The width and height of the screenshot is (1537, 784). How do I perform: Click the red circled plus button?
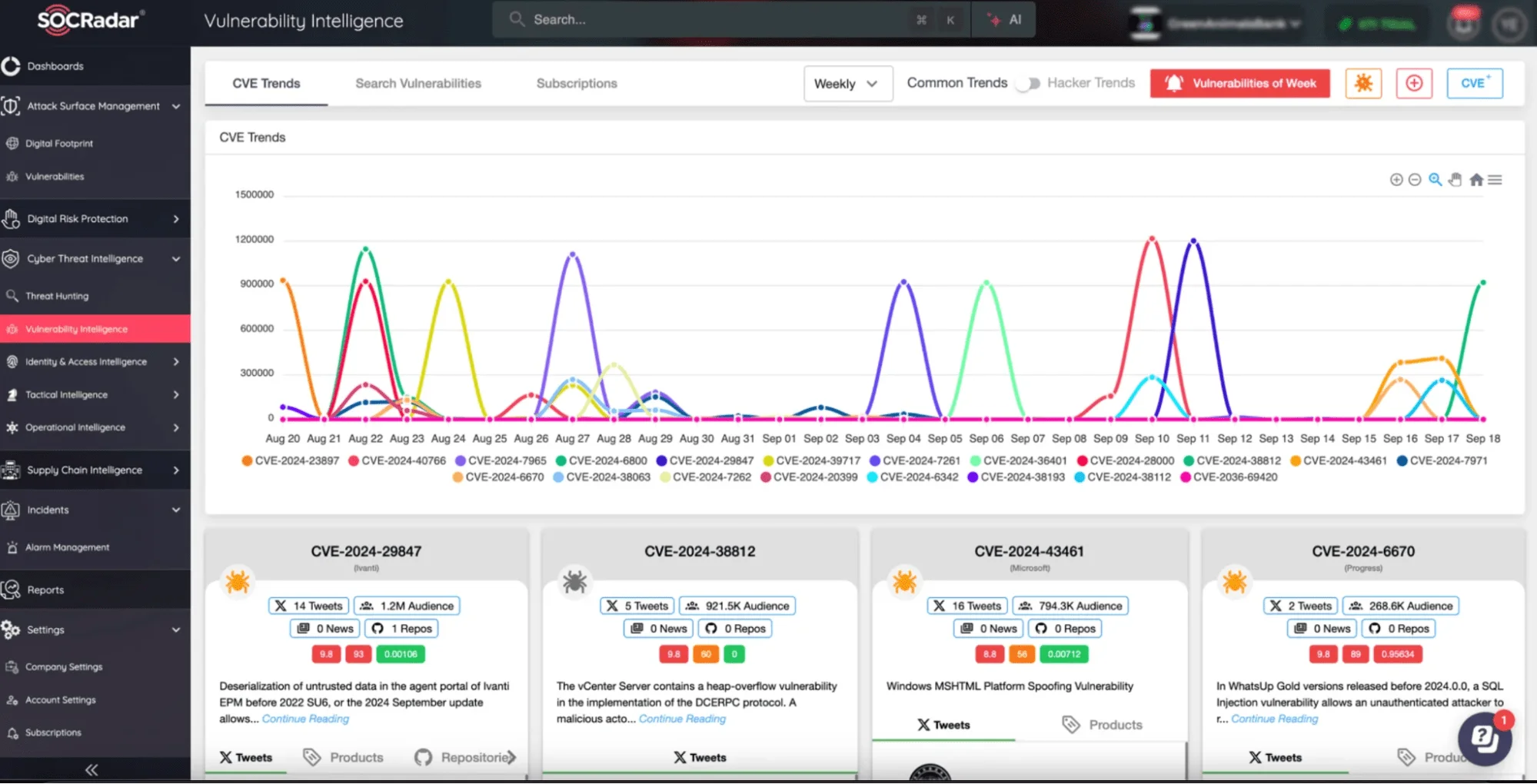click(x=1414, y=83)
